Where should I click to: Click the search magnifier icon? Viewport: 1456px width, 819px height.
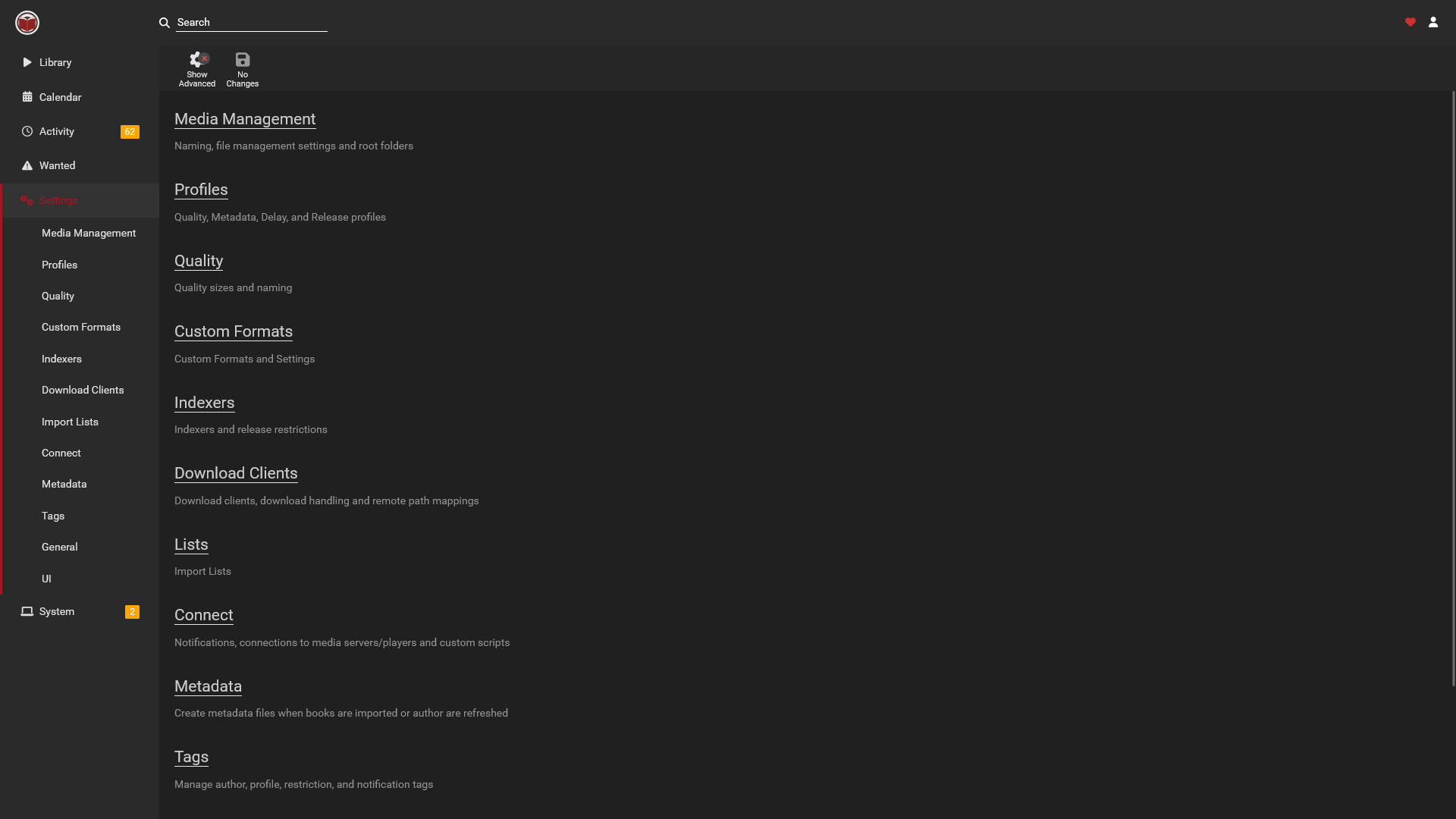164,23
